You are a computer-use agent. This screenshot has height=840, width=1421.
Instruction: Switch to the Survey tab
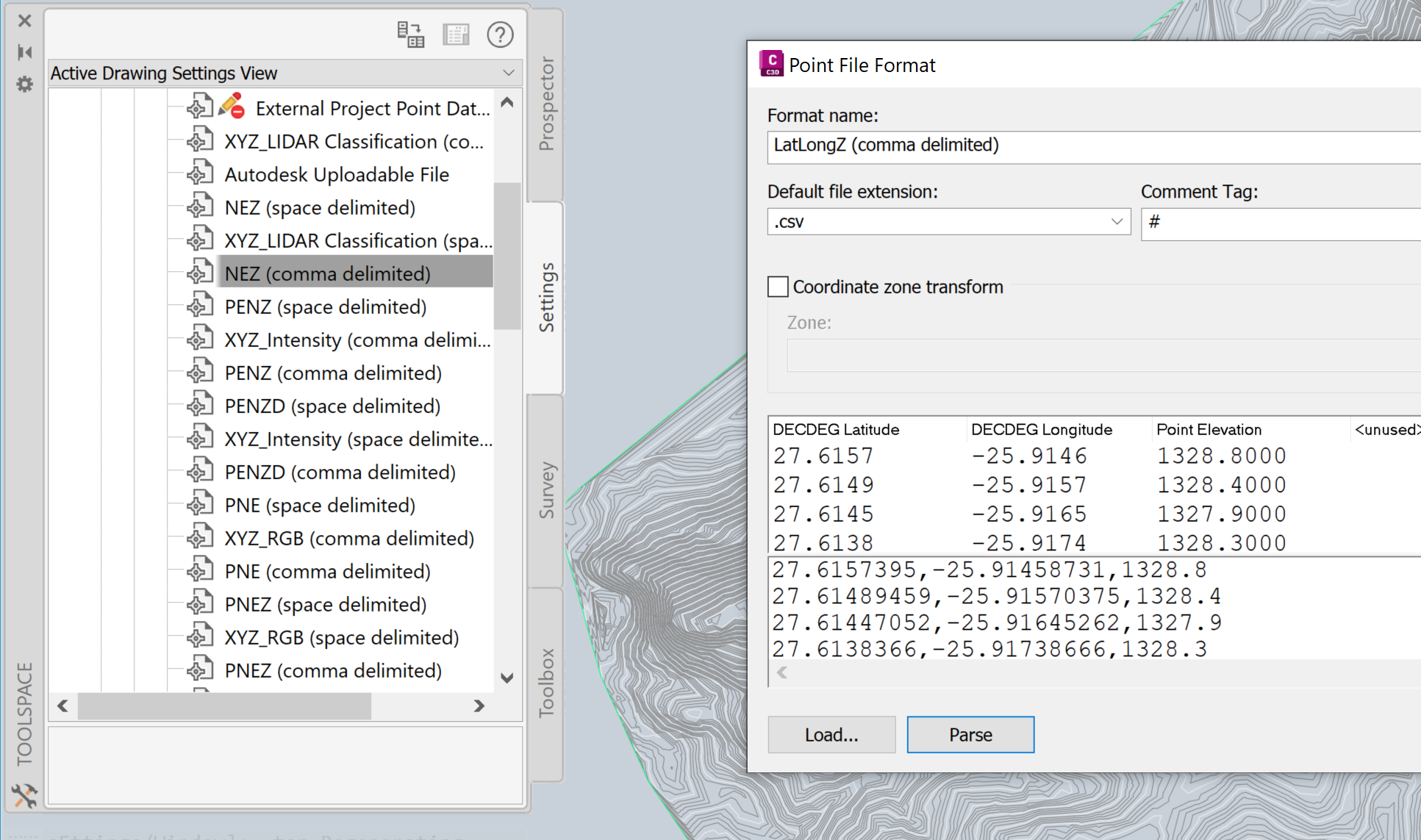[546, 487]
